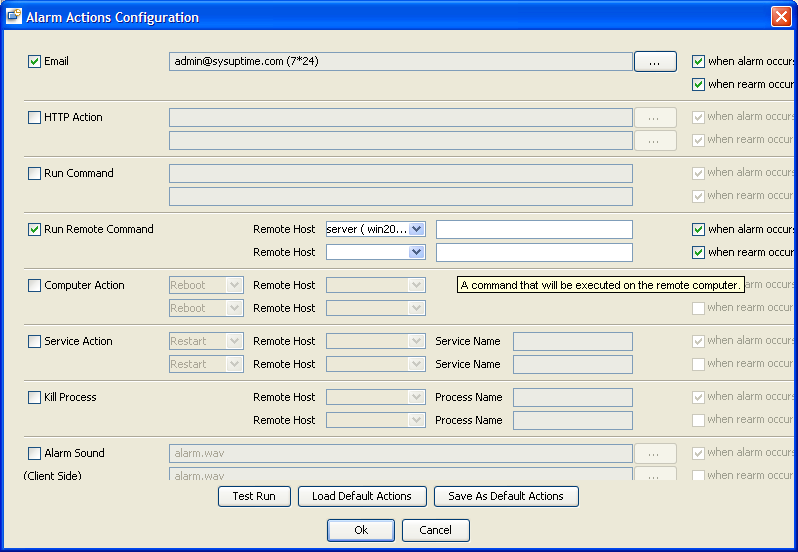Enable the Run Command checkbox
The image size is (798, 552).
35,174
